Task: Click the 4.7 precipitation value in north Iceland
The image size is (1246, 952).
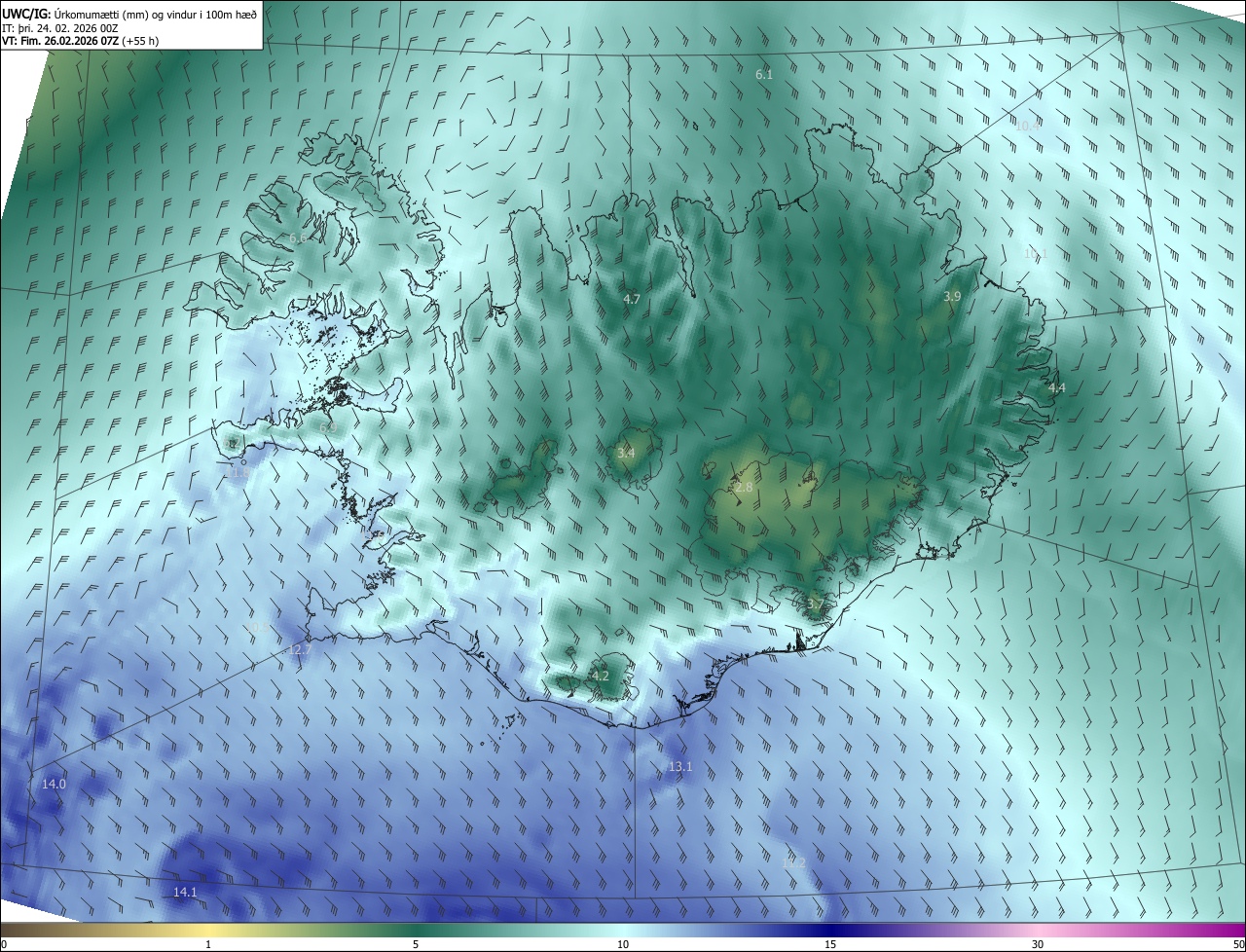Action: coord(632,299)
